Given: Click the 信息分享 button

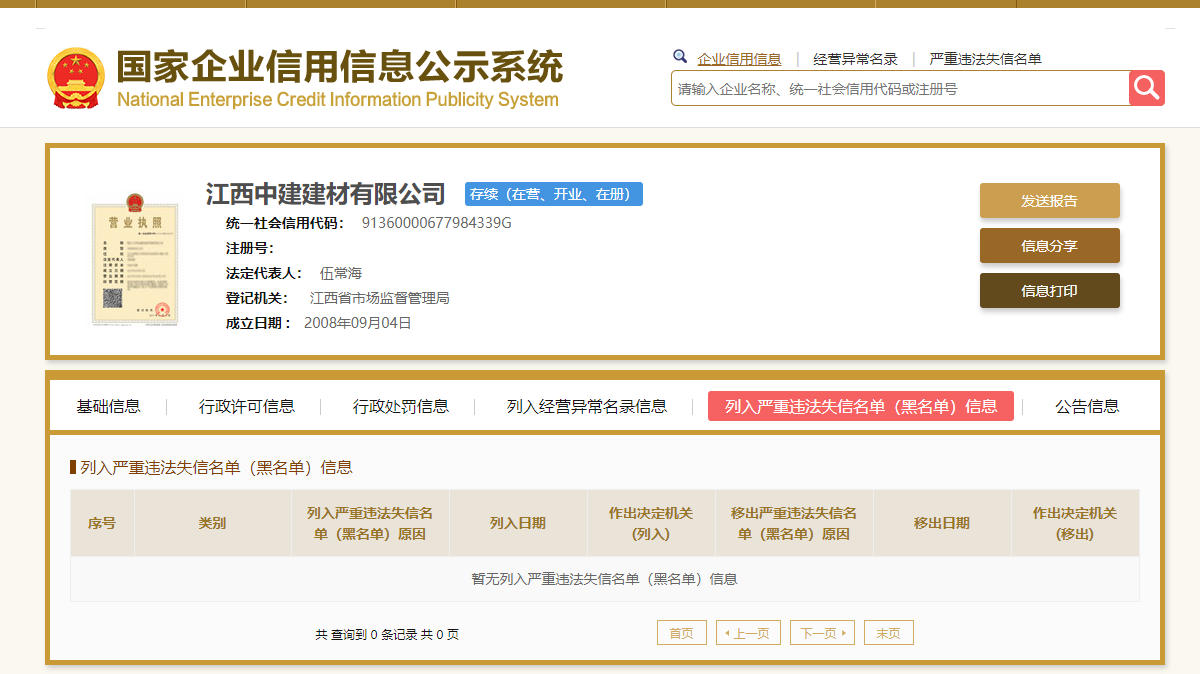Looking at the screenshot, I should click(x=1050, y=245).
